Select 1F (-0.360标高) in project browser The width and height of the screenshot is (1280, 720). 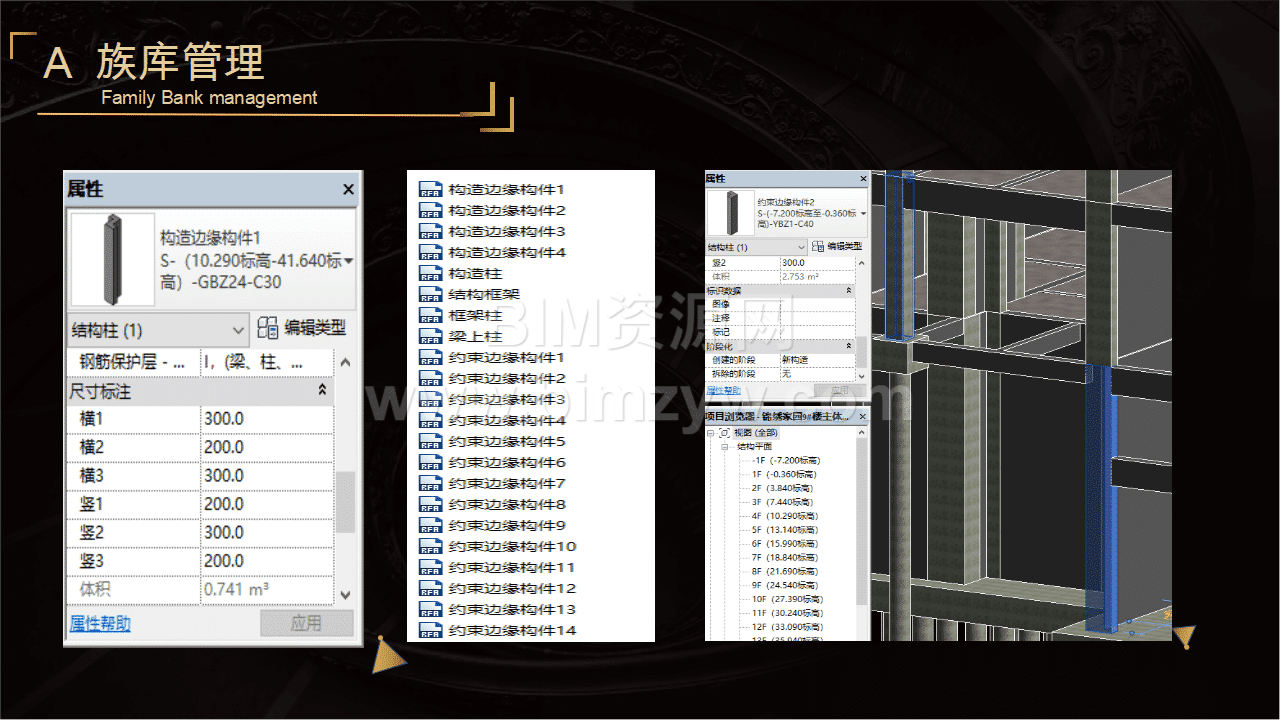coord(783,474)
